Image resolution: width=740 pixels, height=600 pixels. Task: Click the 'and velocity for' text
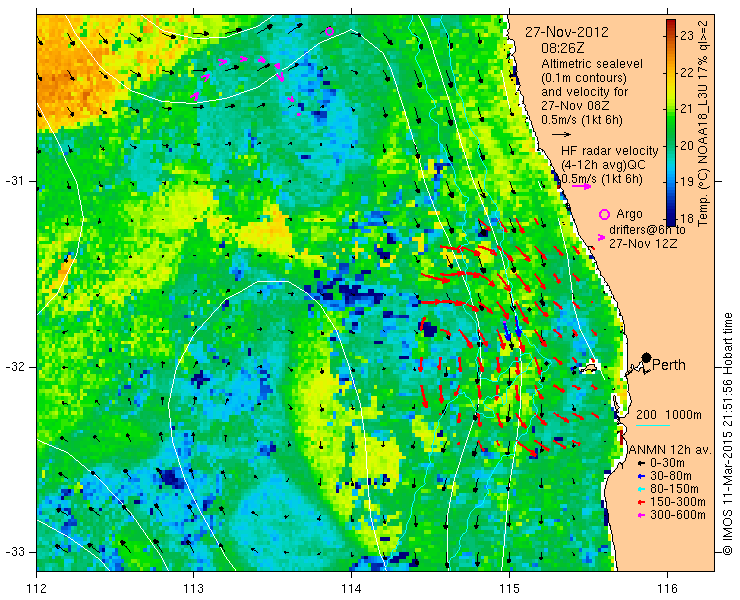pos(584,92)
